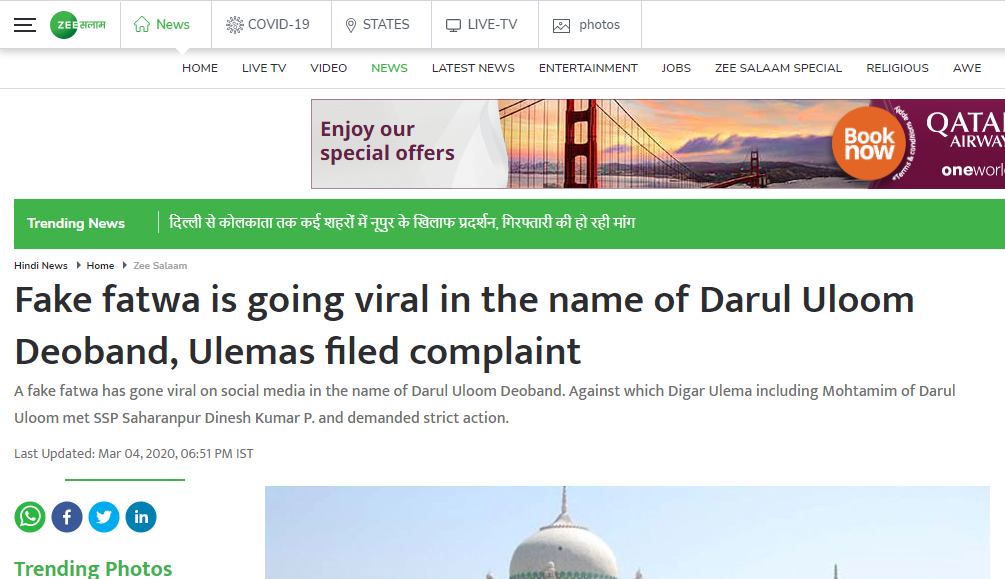Open the hamburger menu icon
Image resolution: width=1005 pixels, height=579 pixels.
pyautogui.click(x=25, y=25)
